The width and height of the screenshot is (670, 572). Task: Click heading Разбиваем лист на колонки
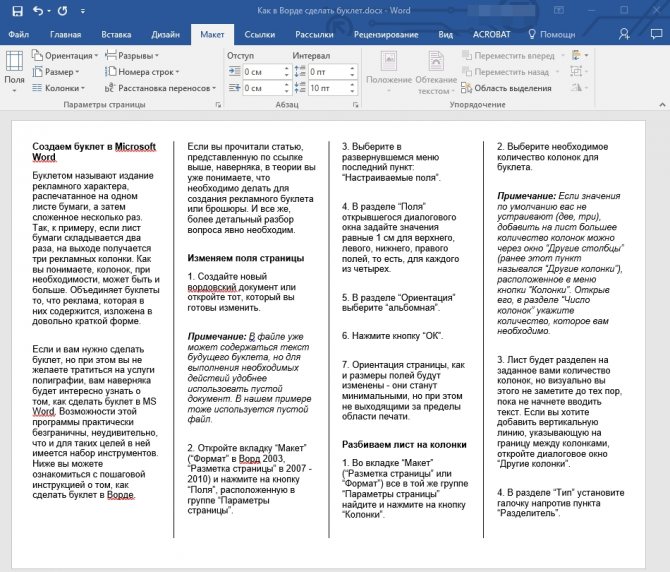point(404,445)
